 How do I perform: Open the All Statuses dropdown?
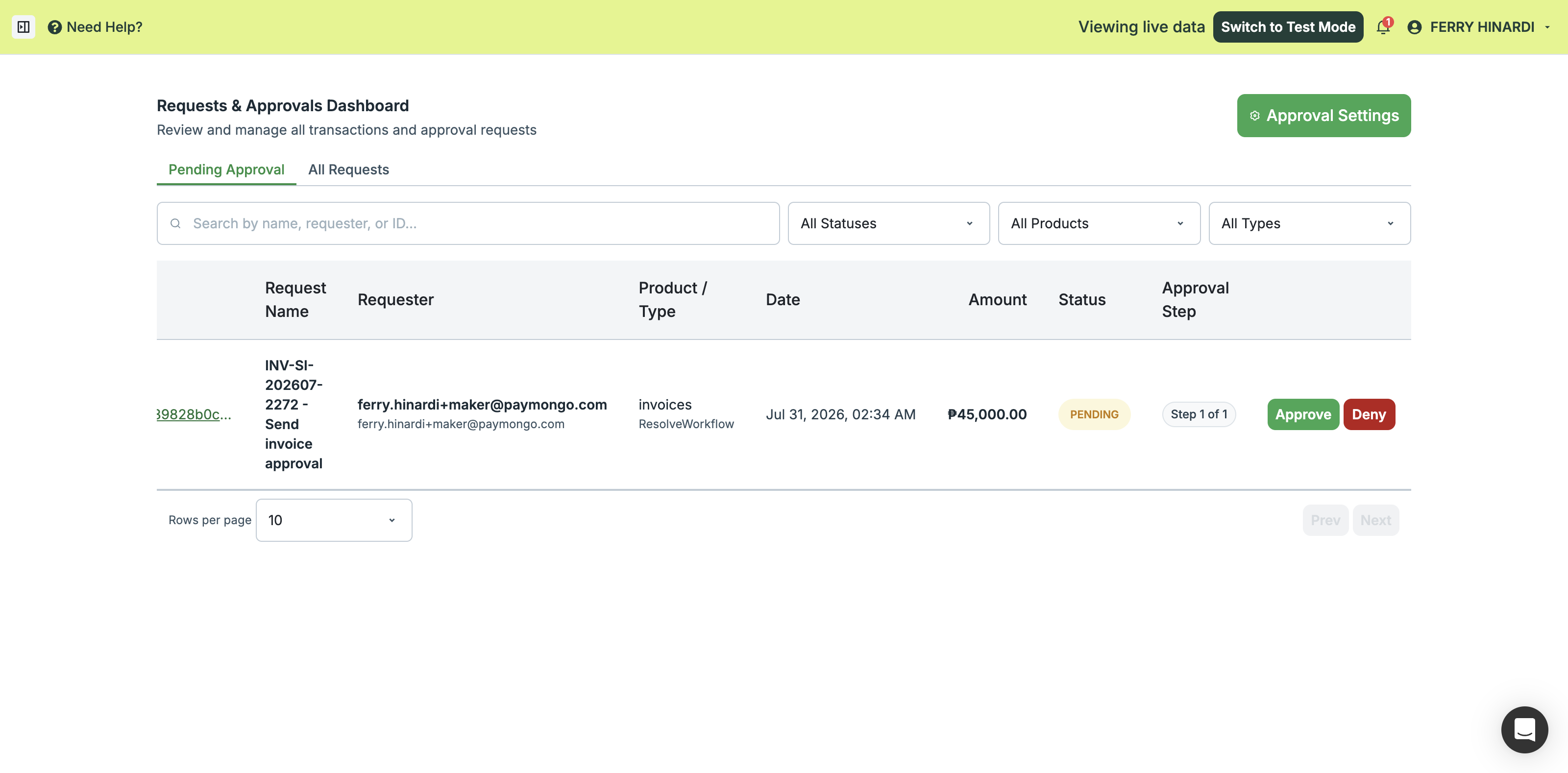(x=889, y=223)
